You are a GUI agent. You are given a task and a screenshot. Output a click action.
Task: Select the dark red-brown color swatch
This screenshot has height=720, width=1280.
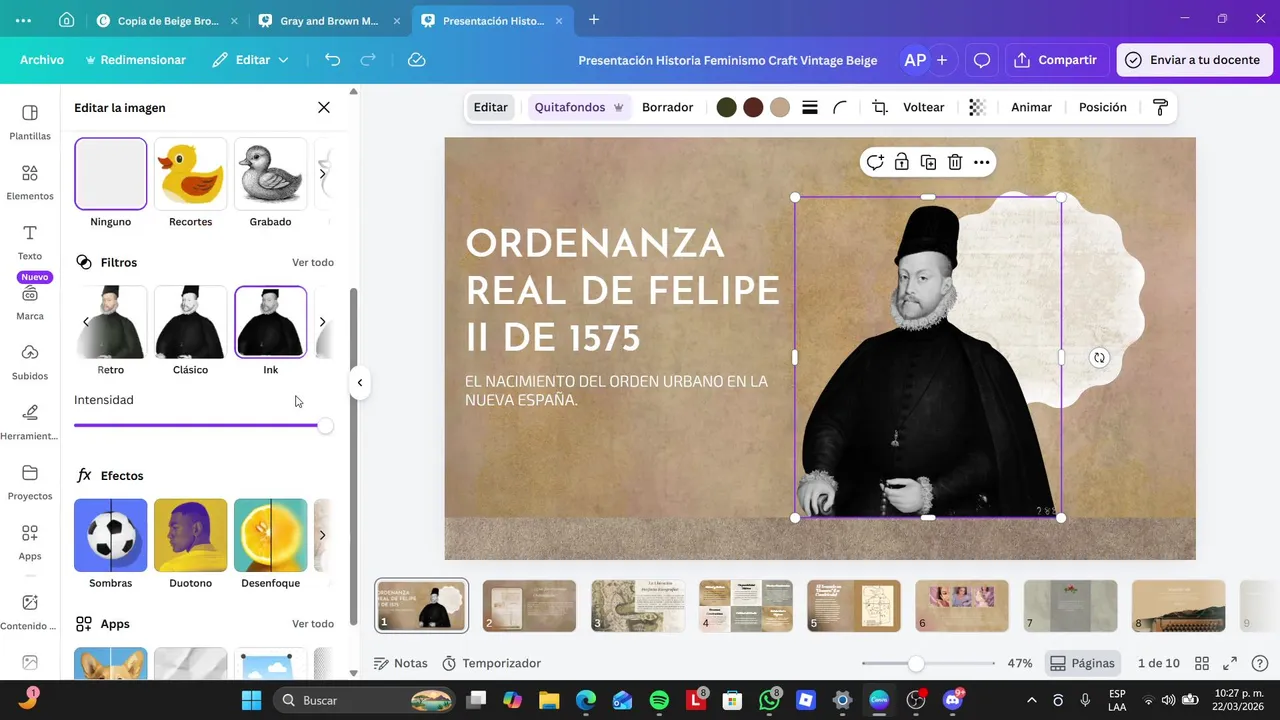(x=753, y=107)
